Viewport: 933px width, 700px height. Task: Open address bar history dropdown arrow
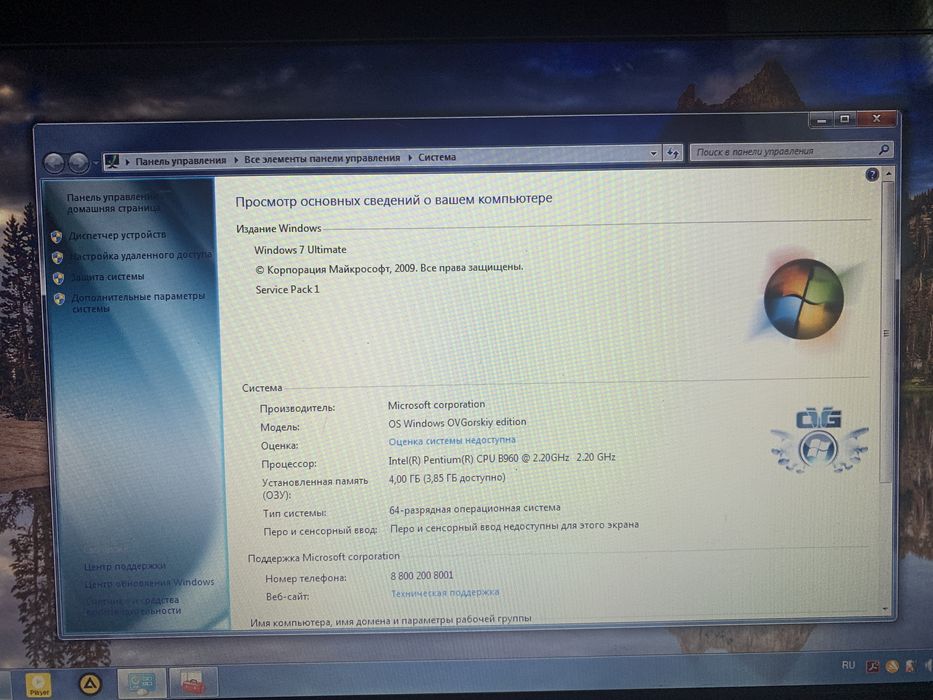tap(653, 154)
